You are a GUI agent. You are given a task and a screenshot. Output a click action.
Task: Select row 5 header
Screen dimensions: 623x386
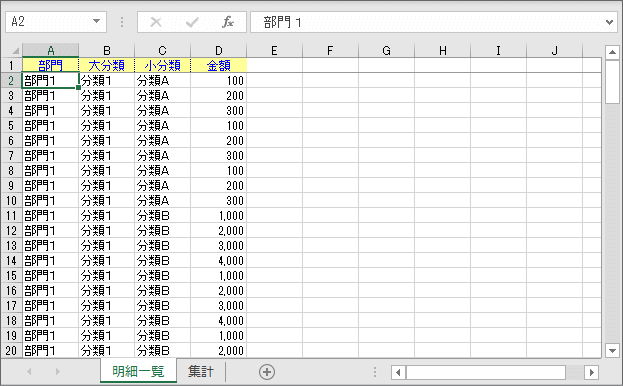11,125
